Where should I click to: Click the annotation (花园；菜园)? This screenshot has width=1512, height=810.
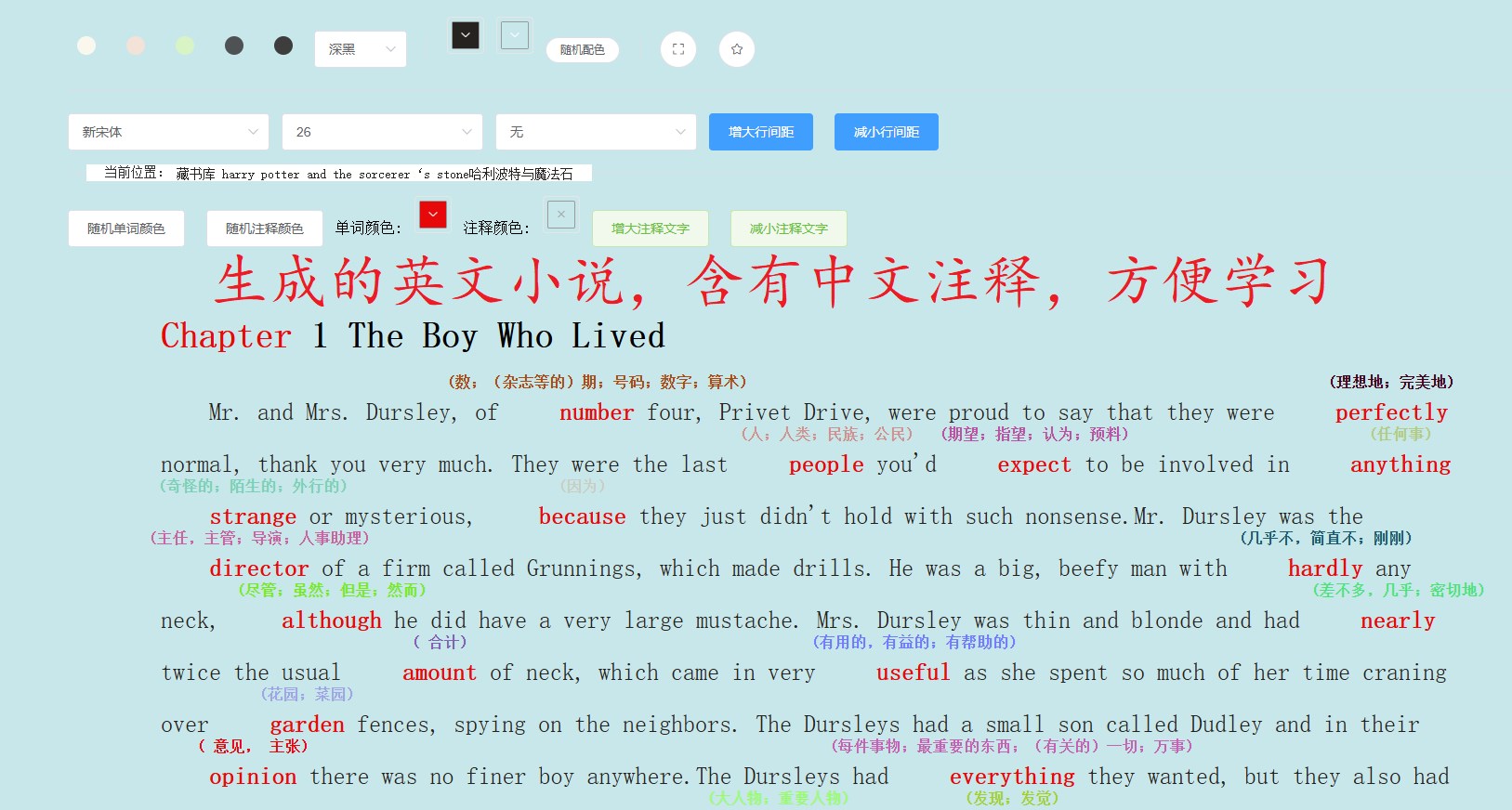click(x=308, y=694)
